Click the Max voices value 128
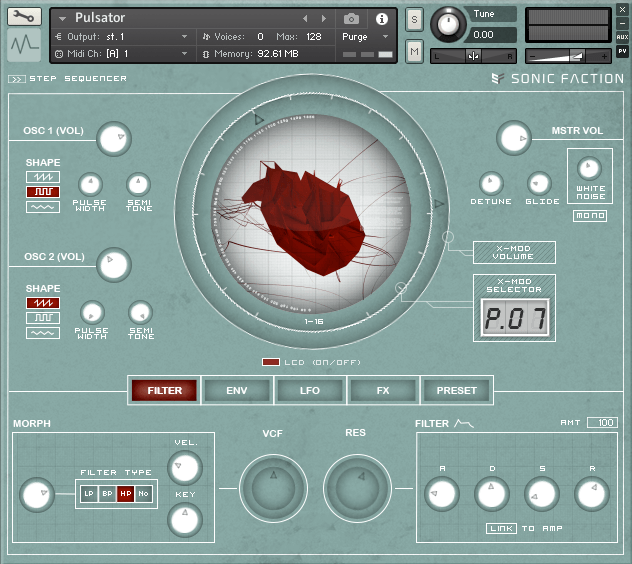Viewport: 632px width, 564px height. [x=314, y=37]
